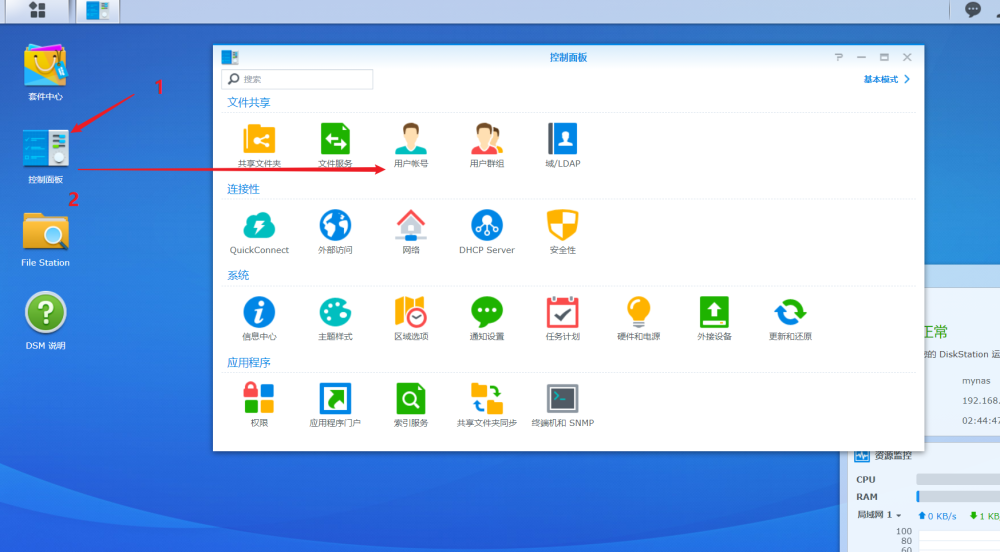The width and height of the screenshot is (1000, 552).
Task: Open the QuickConnect settings icon
Action: point(259,226)
